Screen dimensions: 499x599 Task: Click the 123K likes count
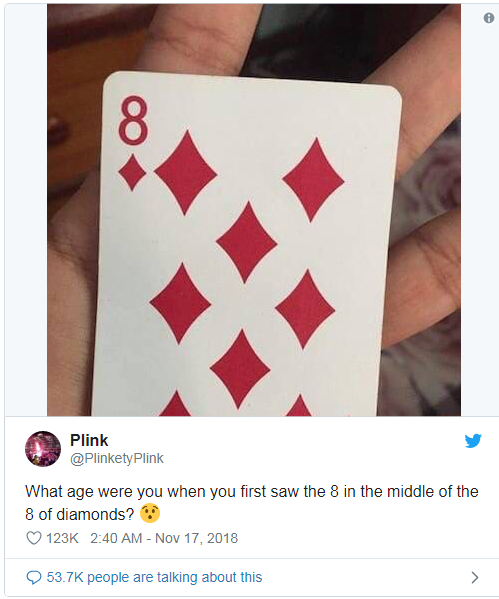pyautogui.click(x=62, y=538)
